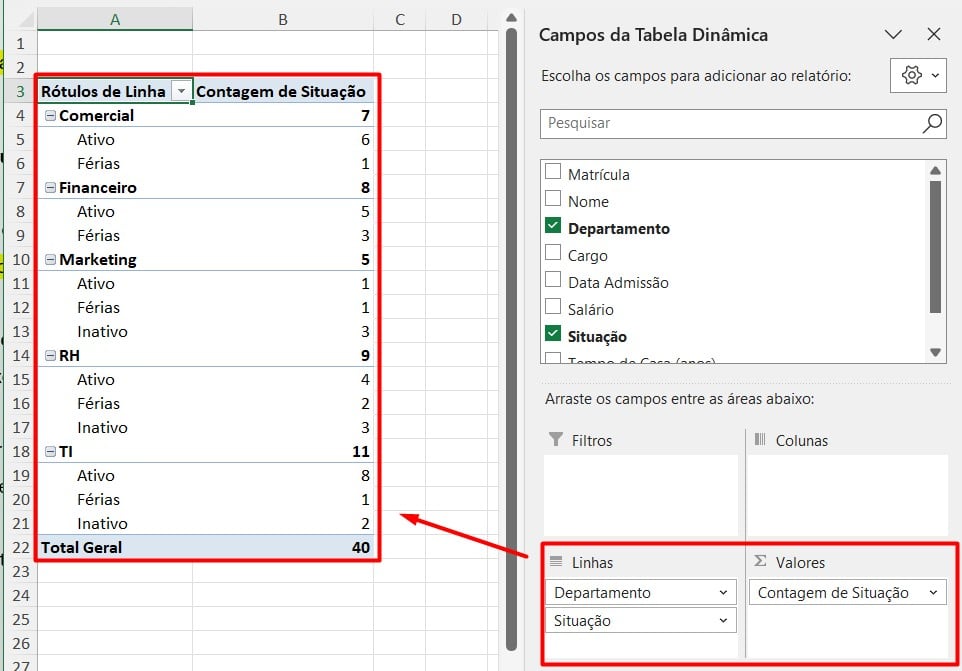962x671 pixels.
Task: Open Departamento dropdown in Linhas area
Action: tap(723, 592)
